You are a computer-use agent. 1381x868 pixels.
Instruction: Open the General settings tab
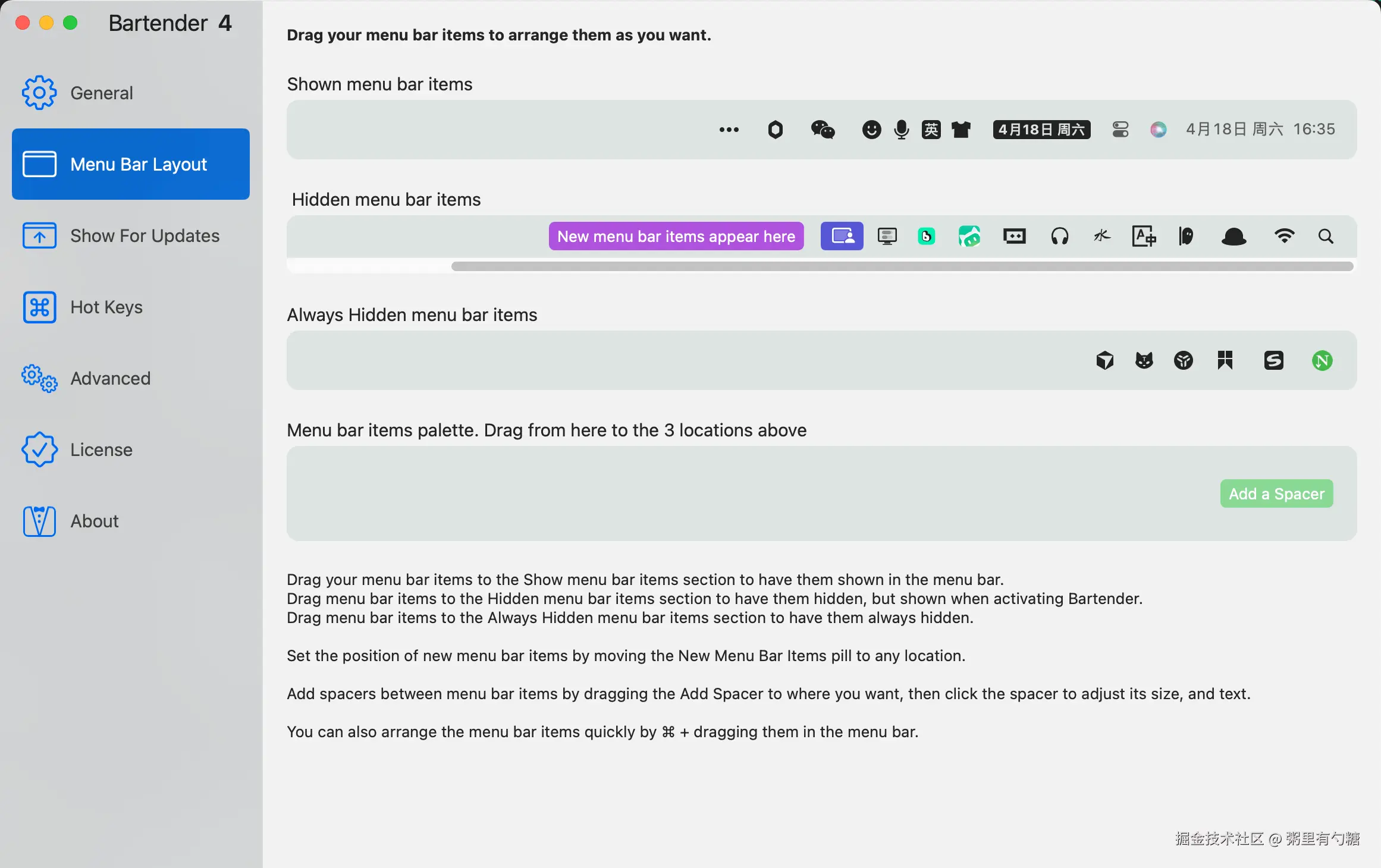[x=101, y=93]
